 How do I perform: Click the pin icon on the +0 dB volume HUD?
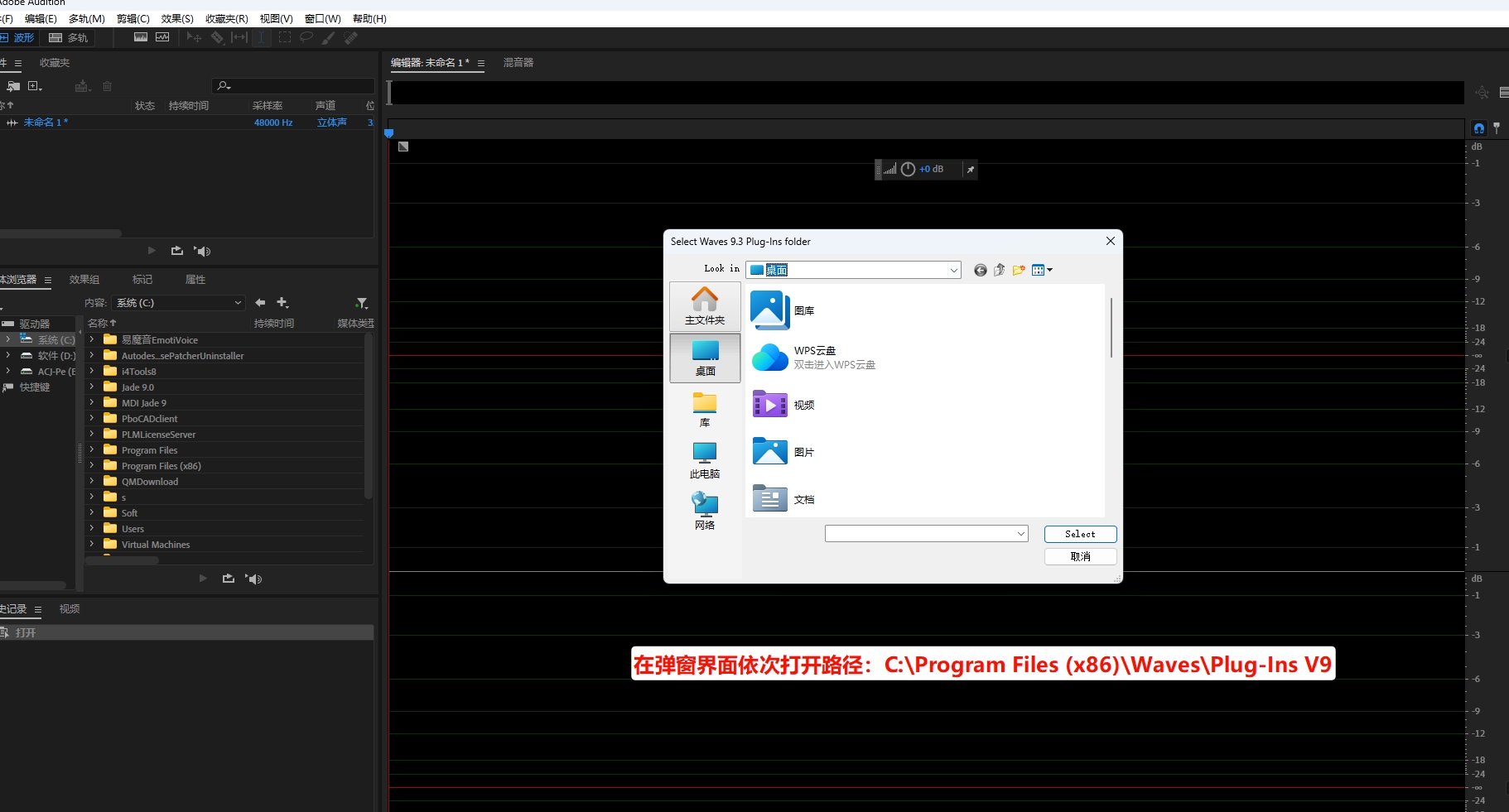[x=970, y=170]
